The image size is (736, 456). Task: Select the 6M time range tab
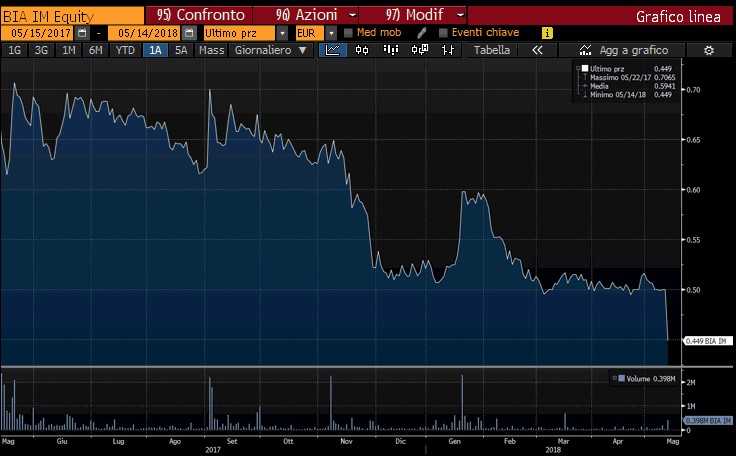pyautogui.click(x=96, y=50)
